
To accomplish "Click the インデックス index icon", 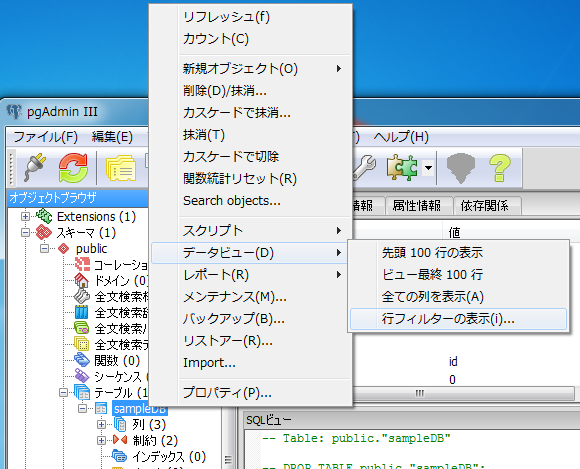I will click(119, 456).
